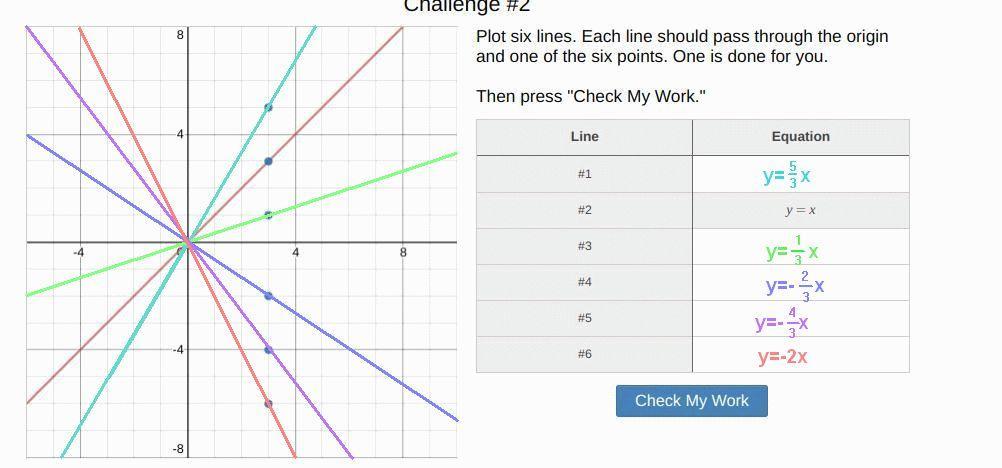Viewport: 1002px width, 468px height.
Task: Select the #1 line label cell
Action: coord(584,174)
